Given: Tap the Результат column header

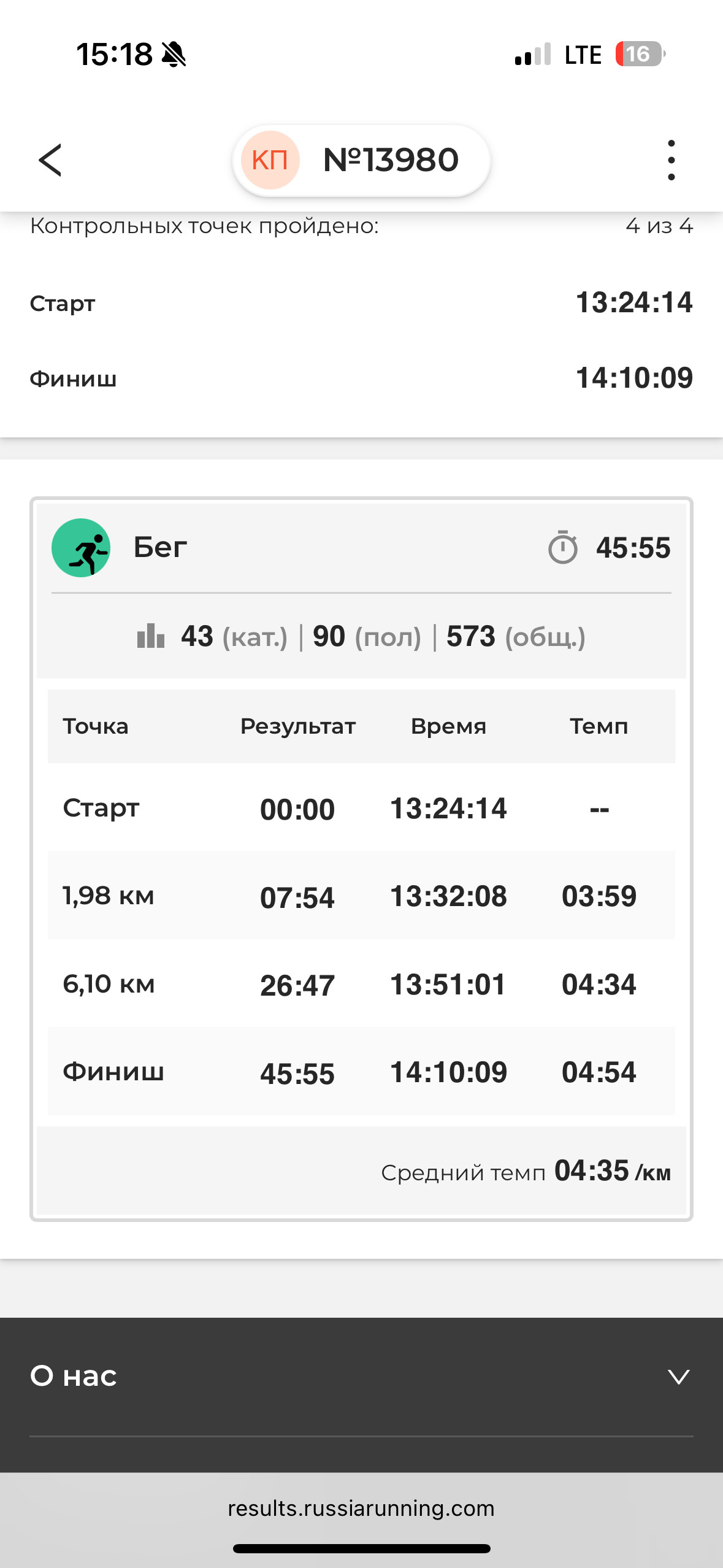Looking at the screenshot, I should 297,726.
